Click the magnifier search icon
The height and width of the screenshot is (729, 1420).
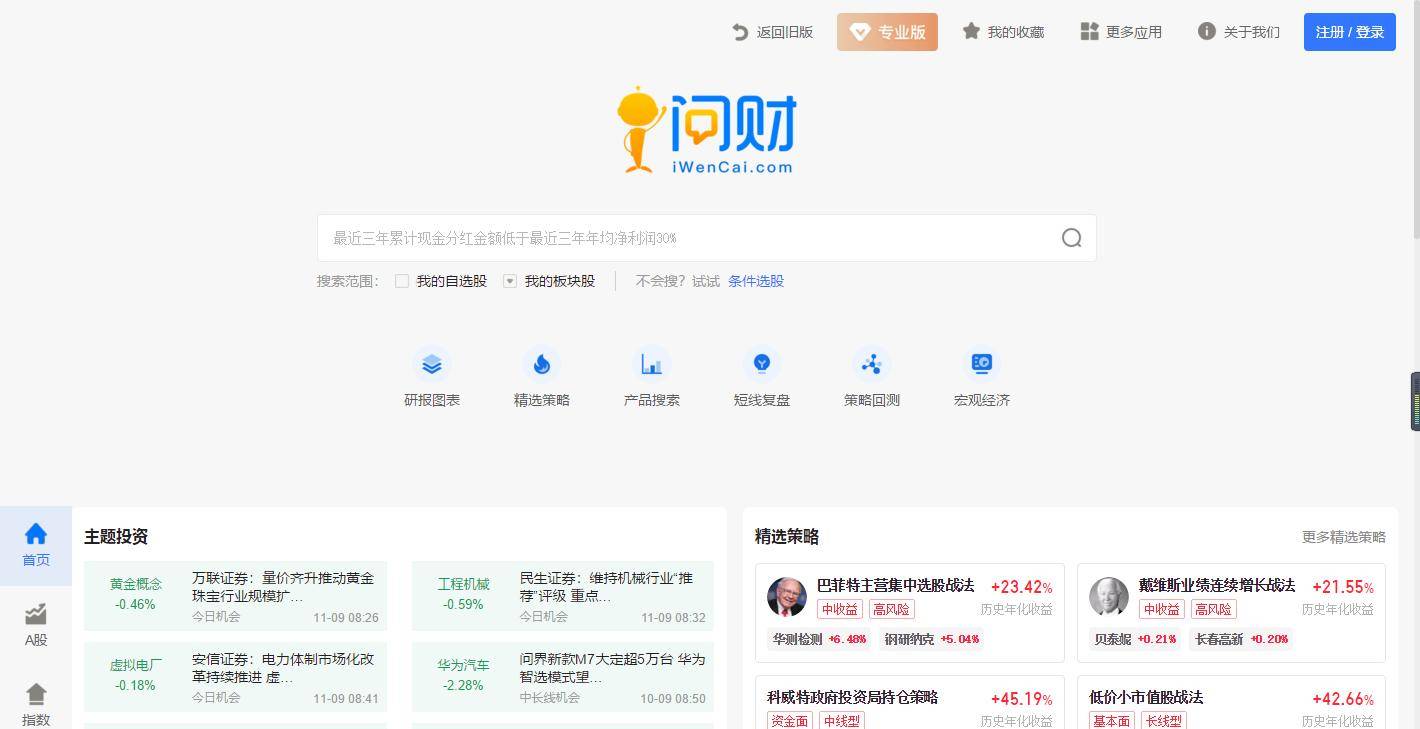[1072, 238]
